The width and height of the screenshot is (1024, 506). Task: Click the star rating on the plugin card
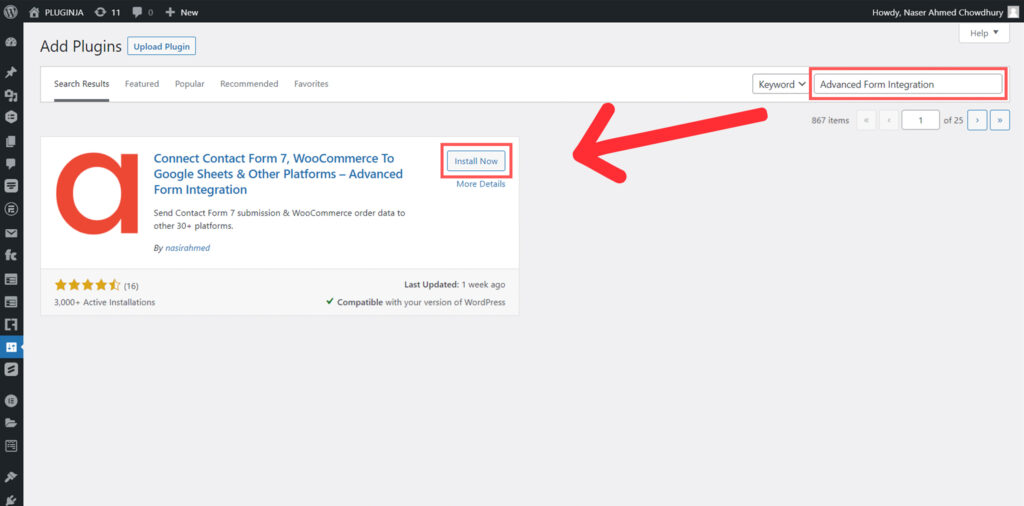[x=88, y=285]
